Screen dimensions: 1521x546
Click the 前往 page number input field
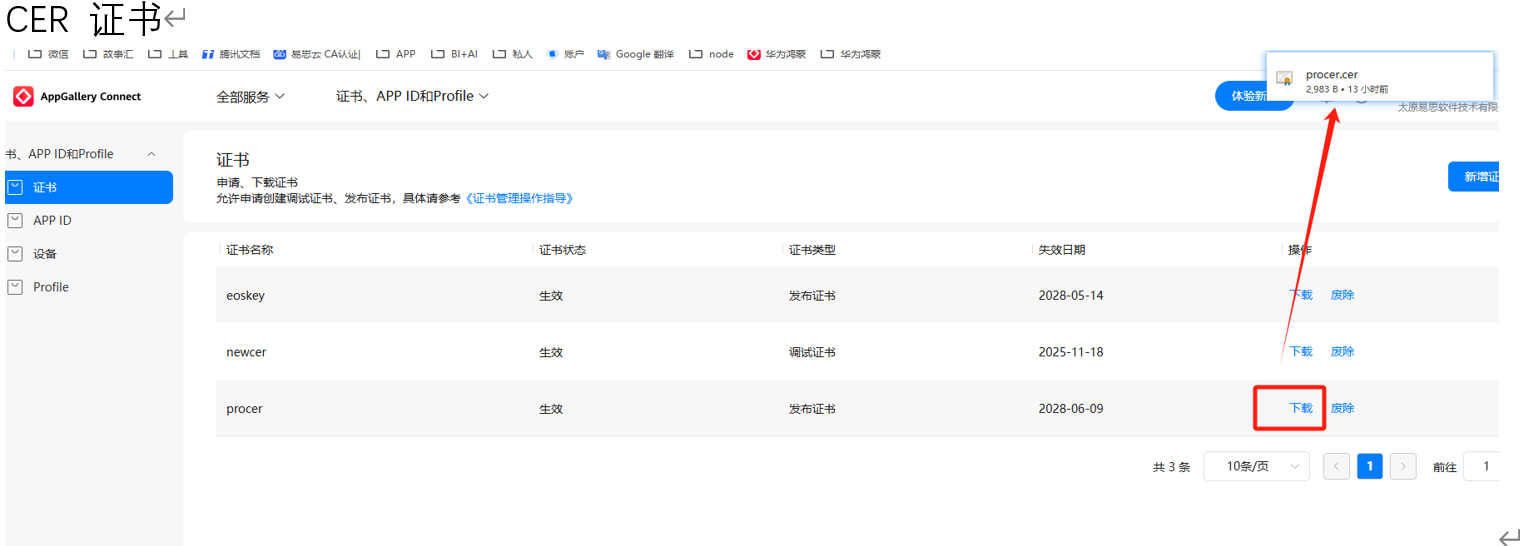point(1482,466)
